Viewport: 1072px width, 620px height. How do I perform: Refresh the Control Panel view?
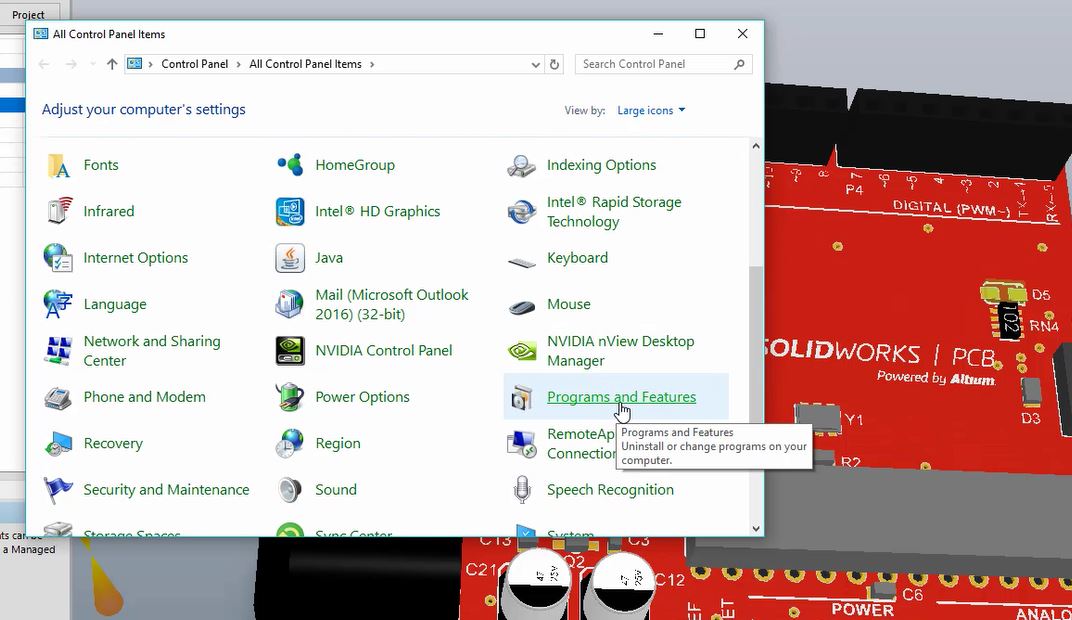coord(554,64)
